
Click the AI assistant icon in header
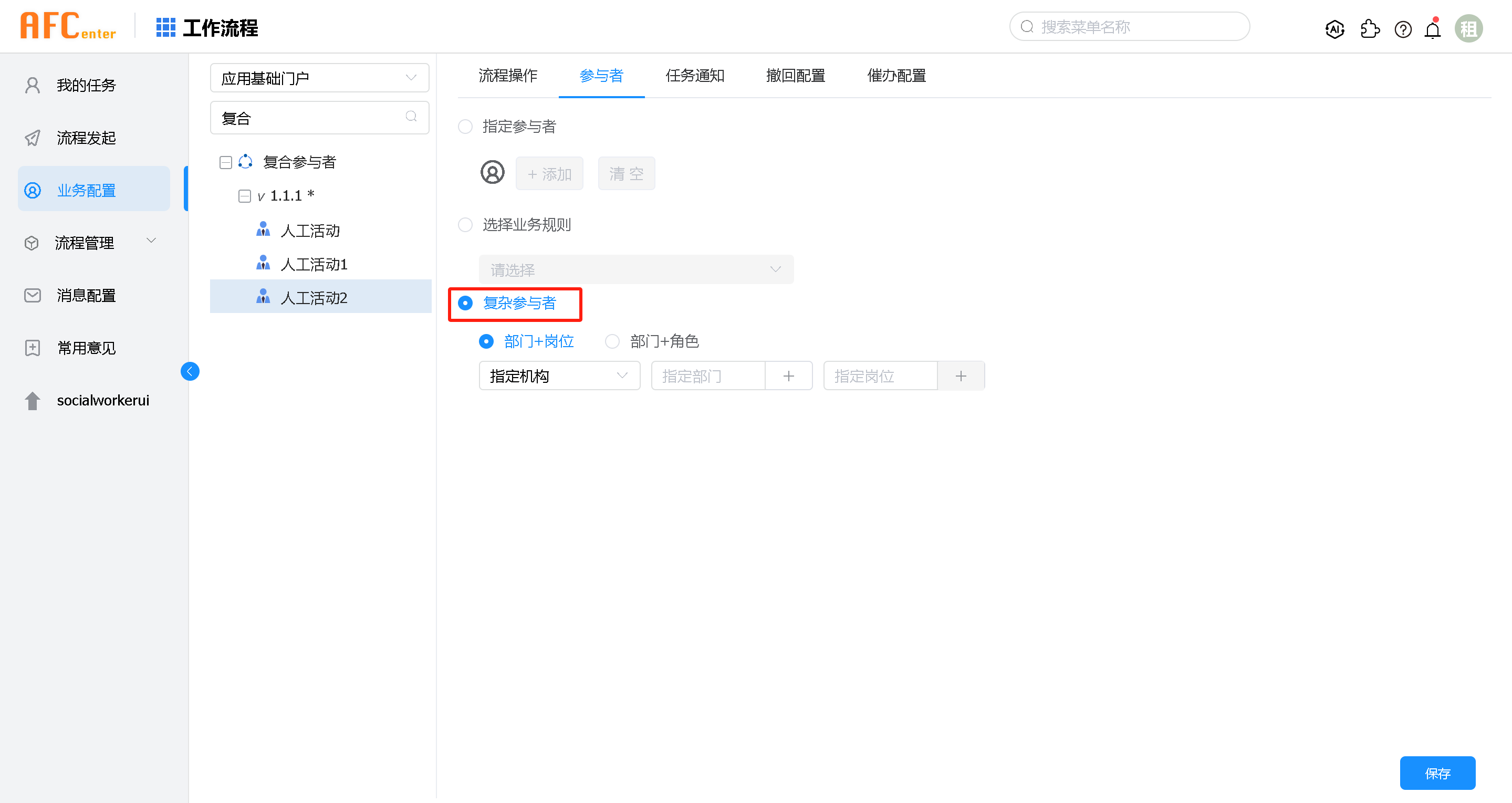click(x=1334, y=29)
